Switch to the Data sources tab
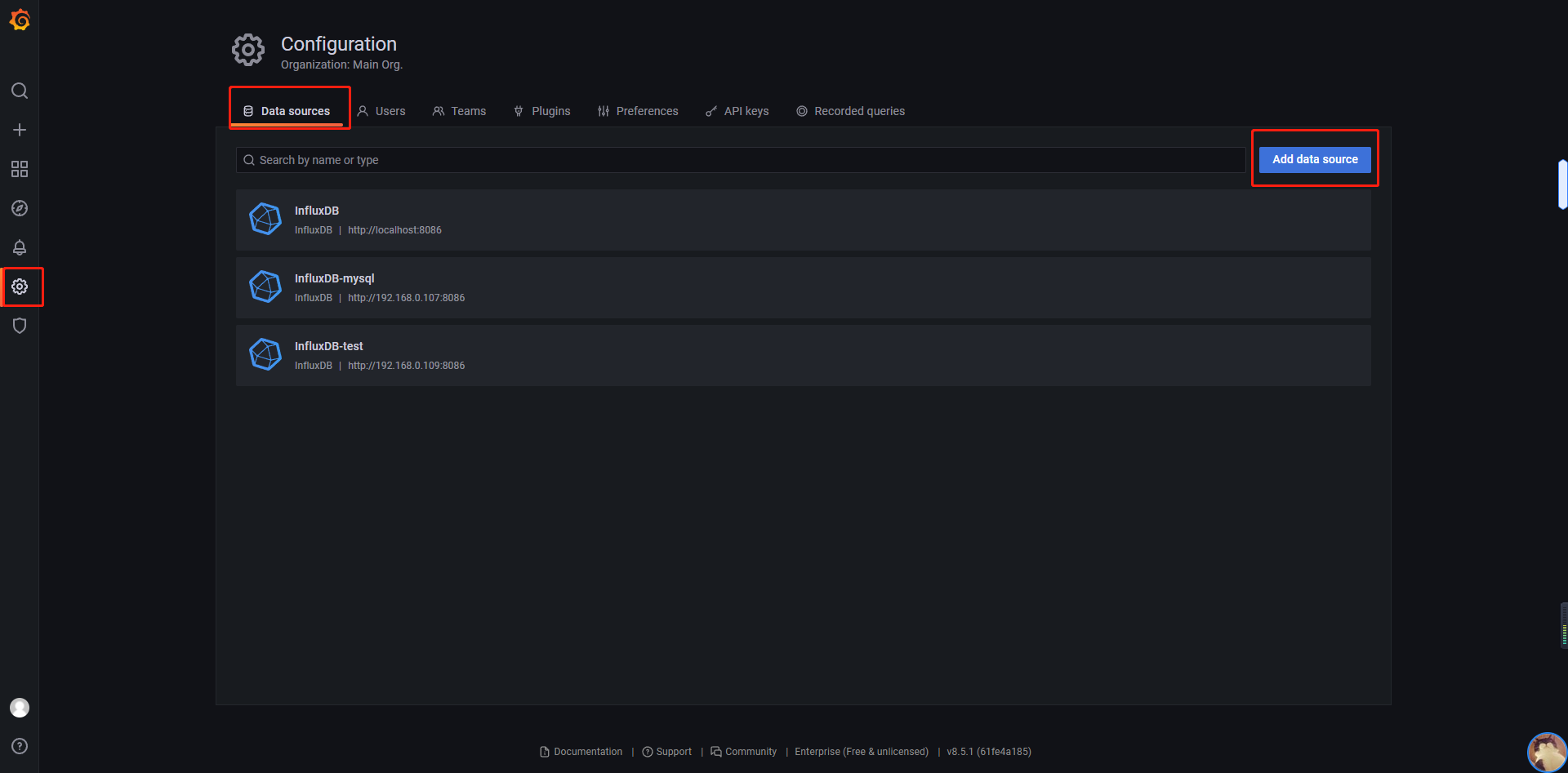1568x773 pixels. coord(287,111)
